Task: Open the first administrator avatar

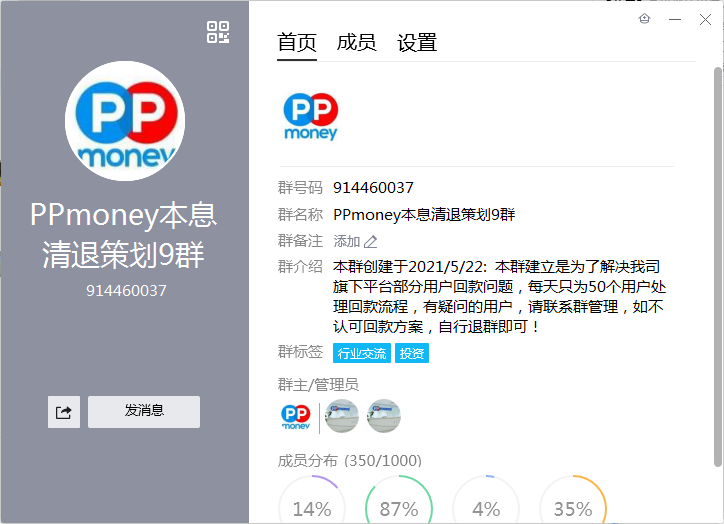Action: (x=342, y=416)
